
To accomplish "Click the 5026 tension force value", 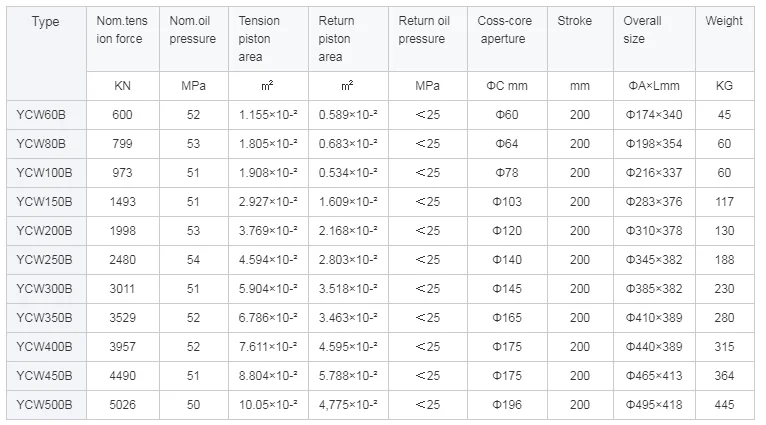I will 122,405.
